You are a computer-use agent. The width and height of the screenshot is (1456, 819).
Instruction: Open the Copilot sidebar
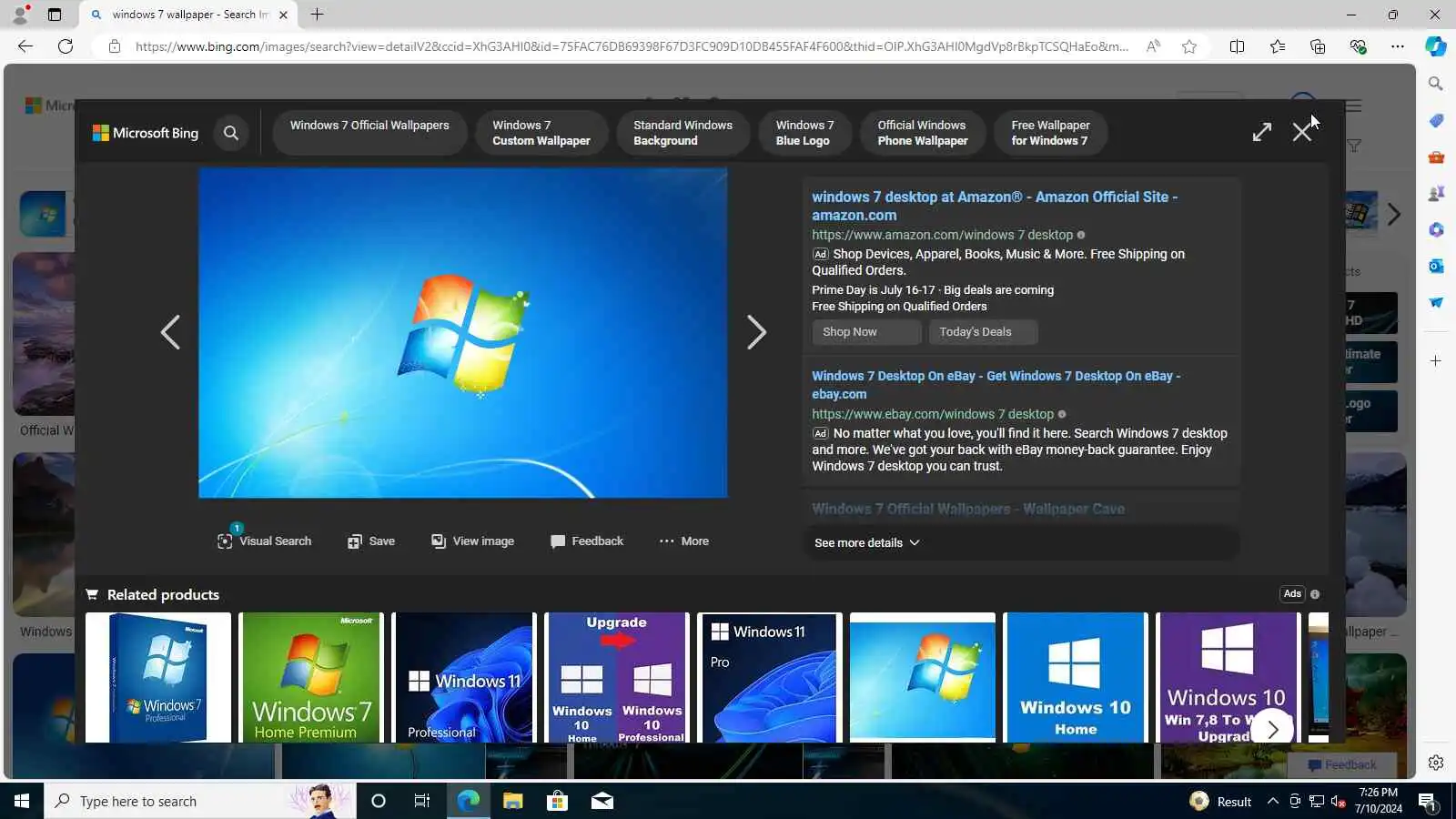1436,46
